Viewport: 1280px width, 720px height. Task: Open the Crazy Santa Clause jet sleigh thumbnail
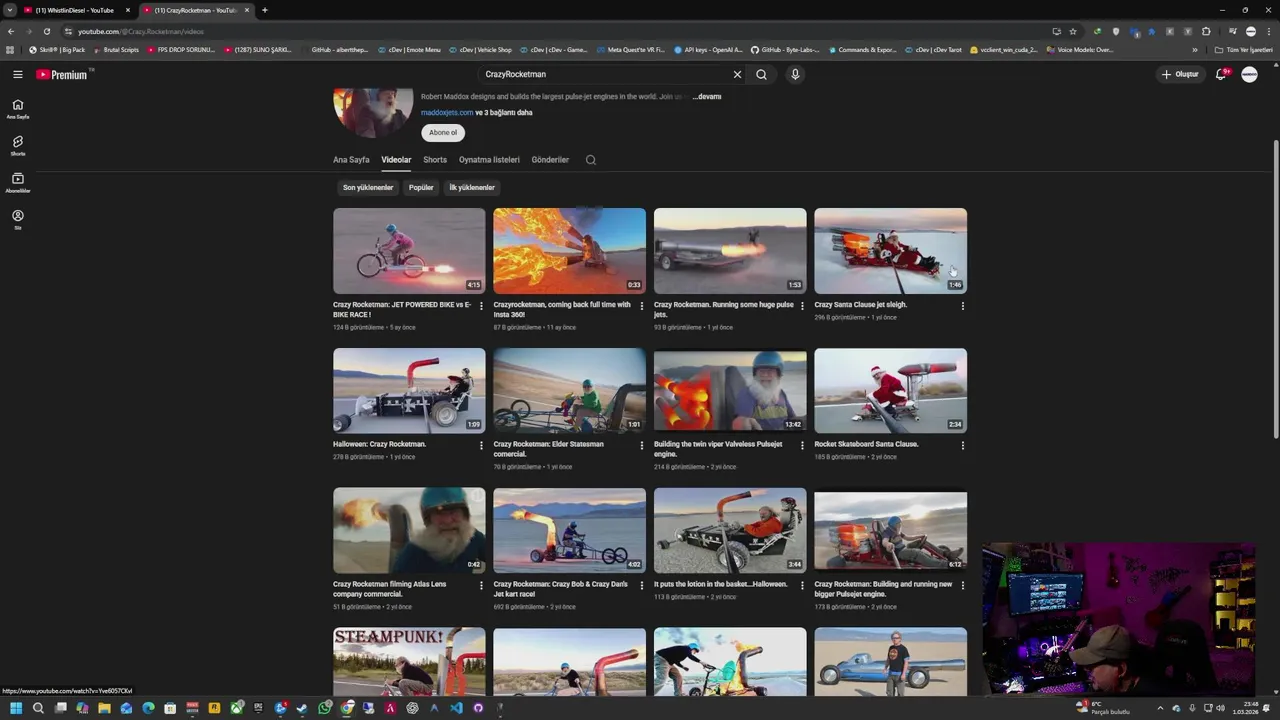click(890, 250)
